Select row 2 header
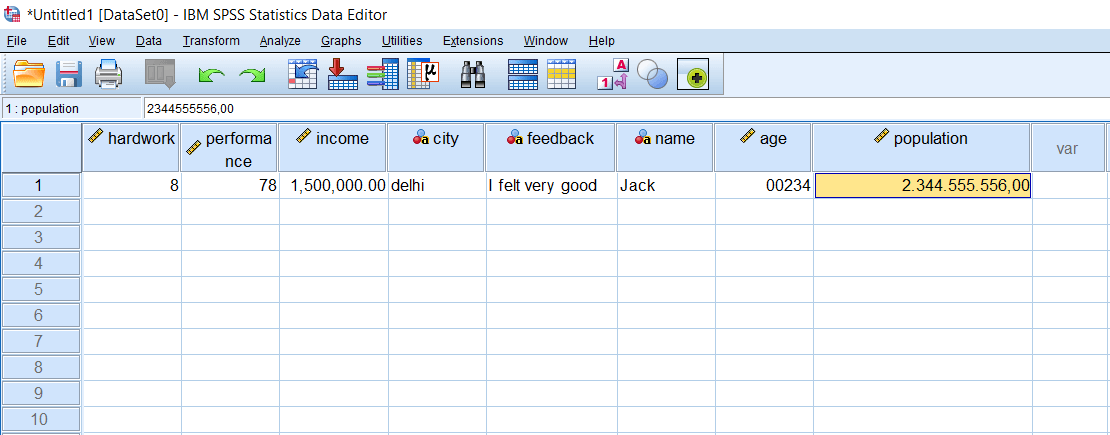This screenshot has height=435, width=1110. pyautogui.click(x=40, y=211)
